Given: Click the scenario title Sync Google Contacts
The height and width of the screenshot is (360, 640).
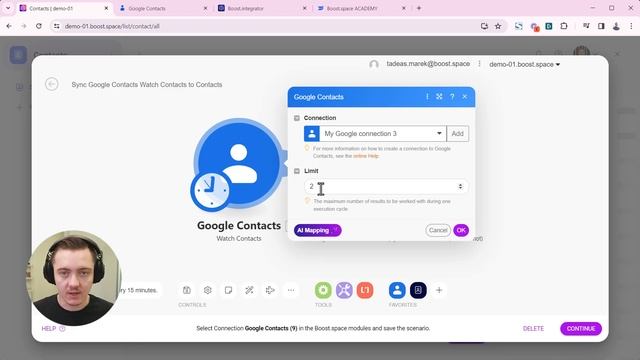Looking at the screenshot, I should click(147, 84).
